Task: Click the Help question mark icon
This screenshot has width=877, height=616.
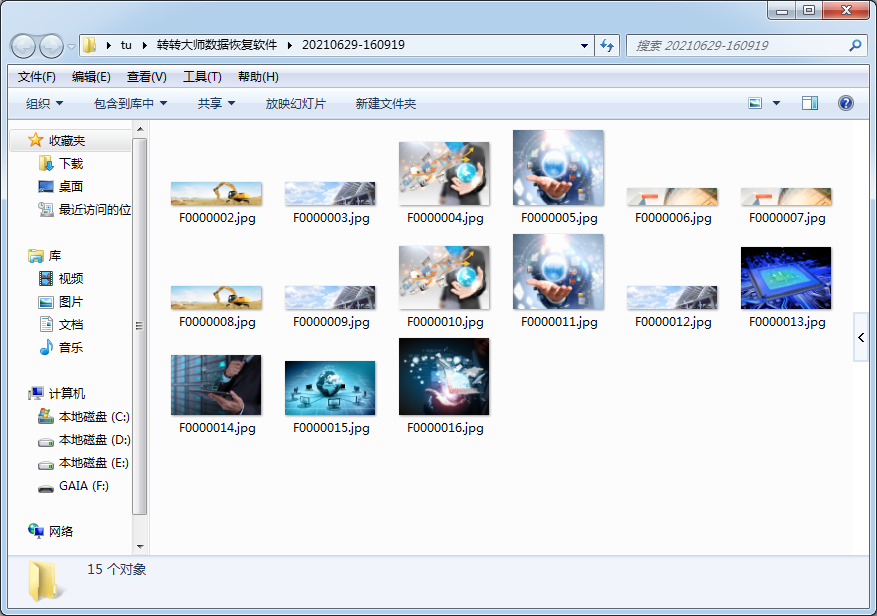Action: tap(845, 103)
